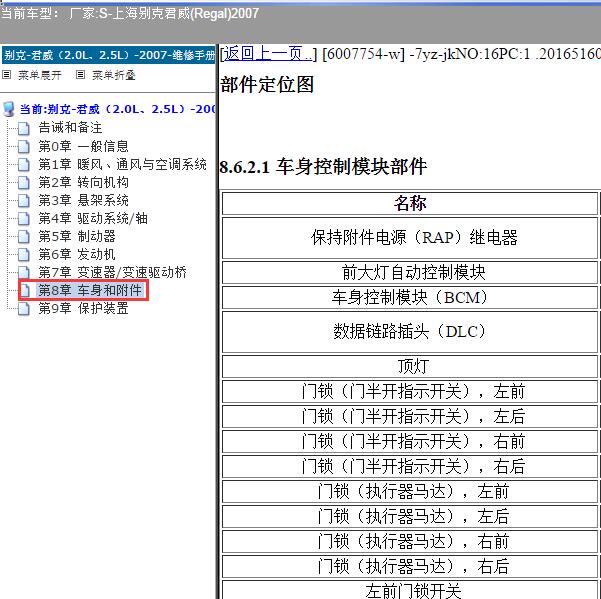Click the 别克-君威（2.0L、2.5L）-2007-维修手册 panel header

(x=108, y=55)
